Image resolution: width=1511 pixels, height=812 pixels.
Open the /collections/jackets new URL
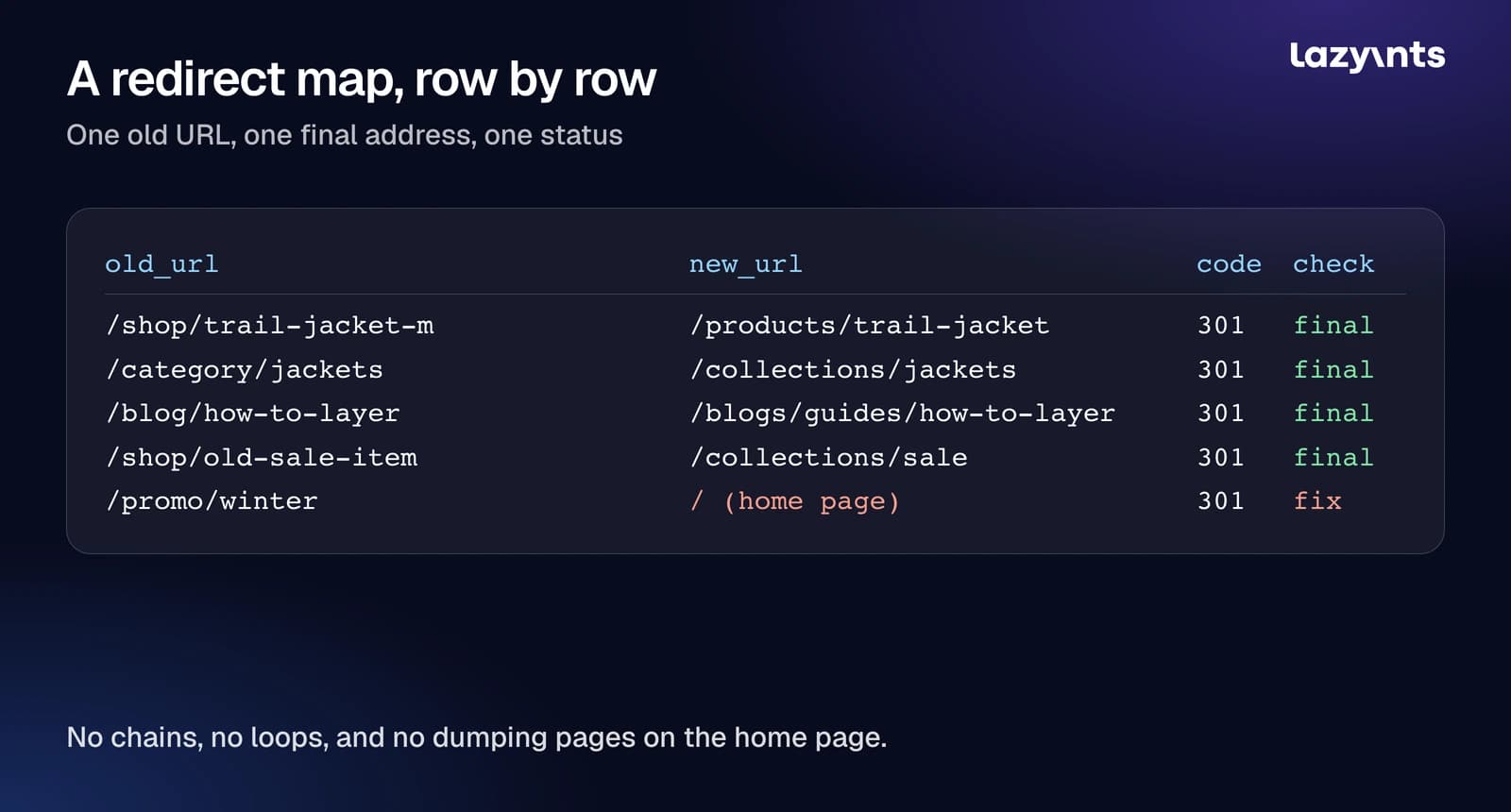853,370
